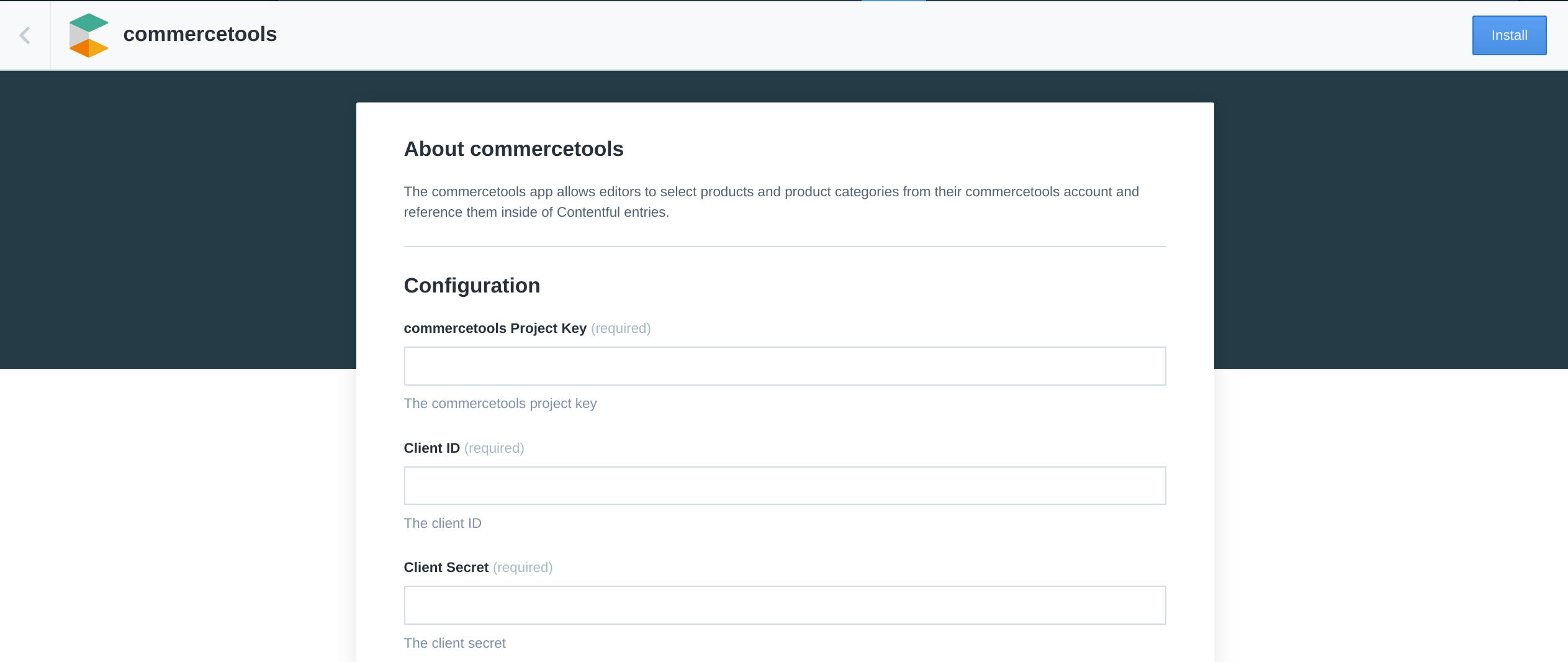The width and height of the screenshot is (1568, 662).
Task: Focus the commercetools Project Key field
Action: [x=785, y=366]
